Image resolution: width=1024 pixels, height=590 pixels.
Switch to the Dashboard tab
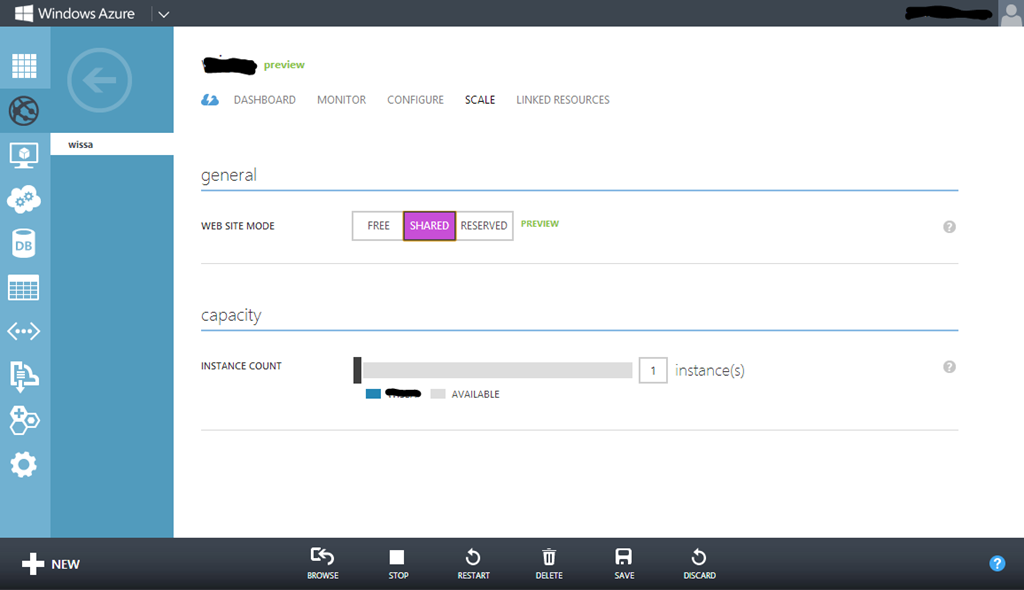pyautogui.click(x=264, y=100)
